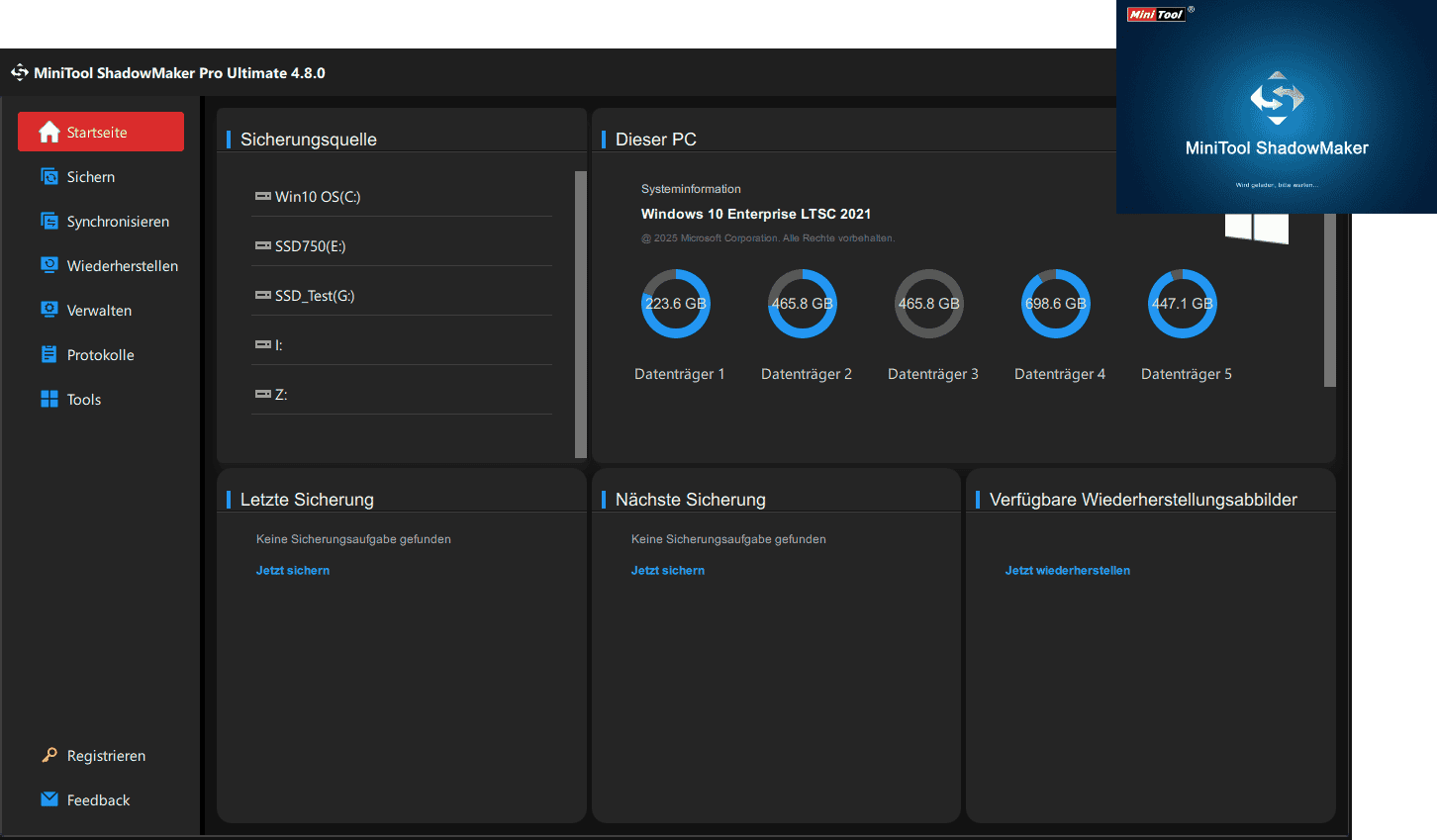
Task: Select SSD_Test(G:) source entry
Action: click(402, 295)
